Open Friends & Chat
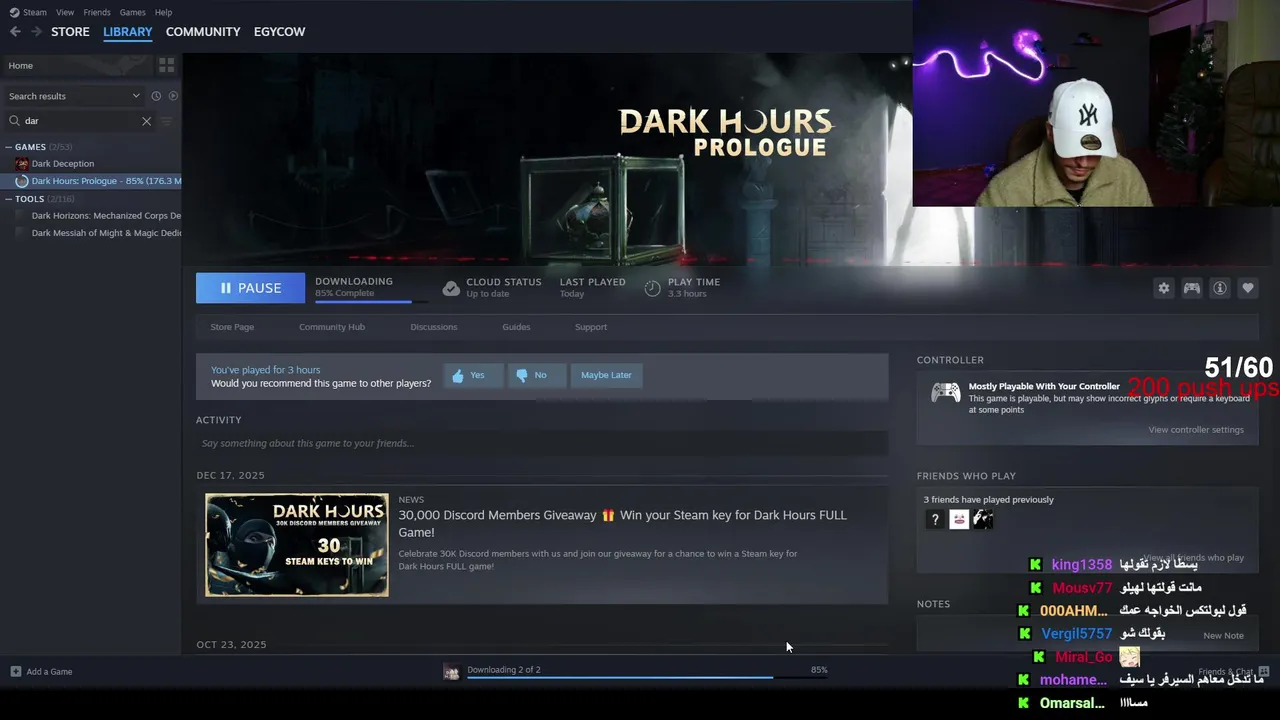 [x=1233, y=672]
